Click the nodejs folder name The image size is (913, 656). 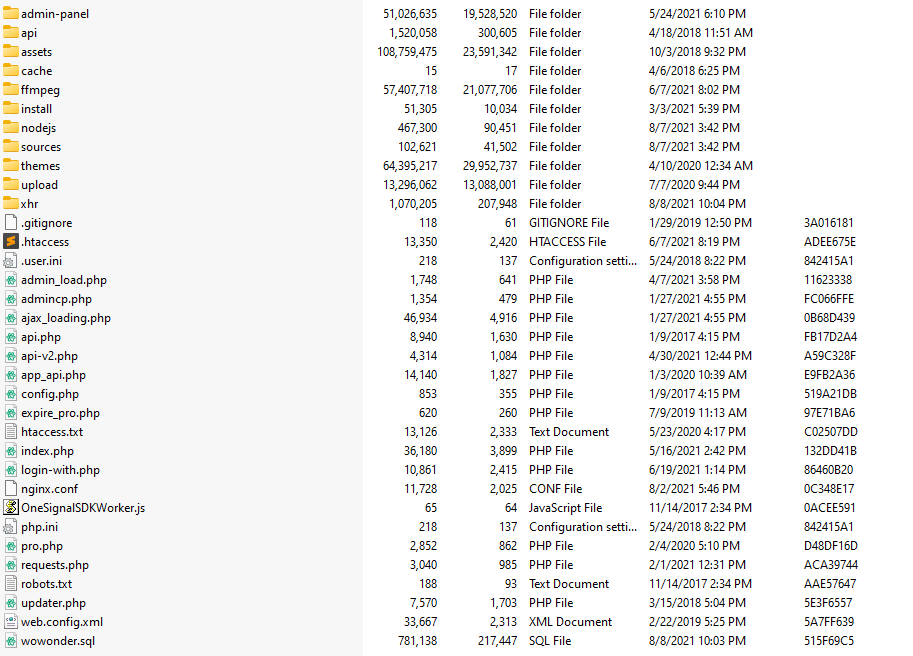(38, 128)
